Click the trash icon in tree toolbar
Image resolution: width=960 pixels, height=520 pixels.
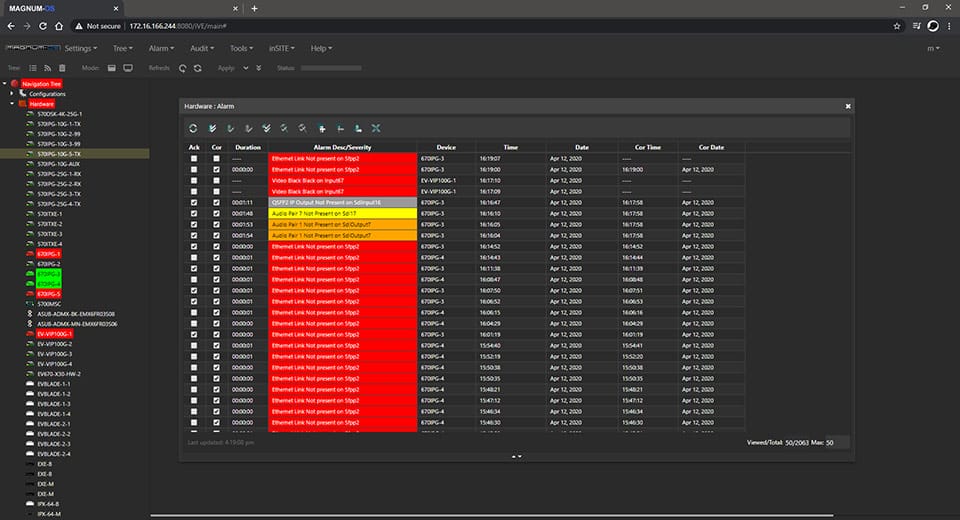click(62, 68)
